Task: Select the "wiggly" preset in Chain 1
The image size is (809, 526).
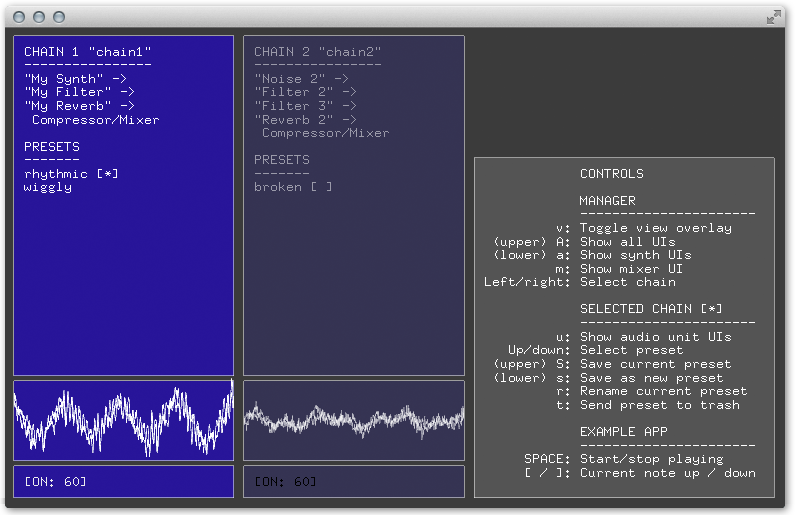Action: (47, 187)
